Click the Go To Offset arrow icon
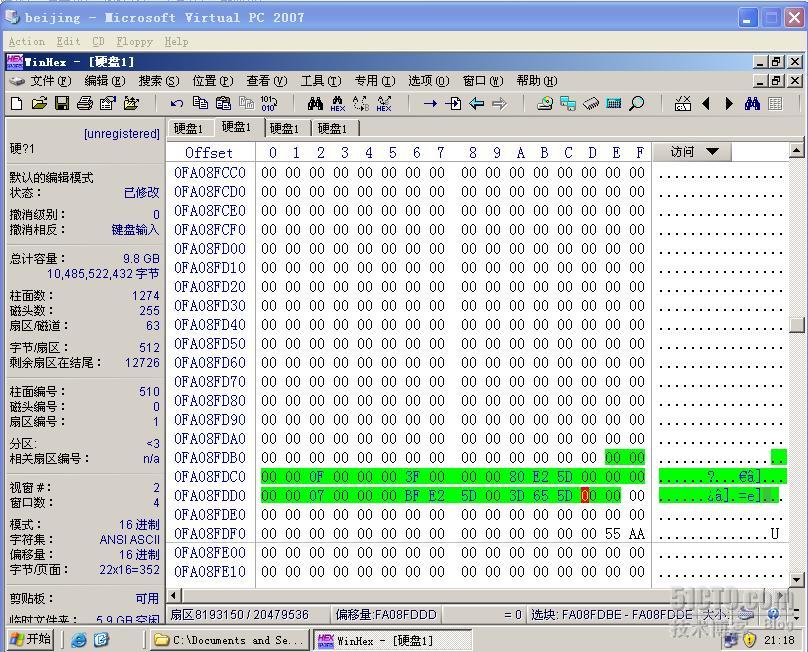 click(x=430, y=104)
